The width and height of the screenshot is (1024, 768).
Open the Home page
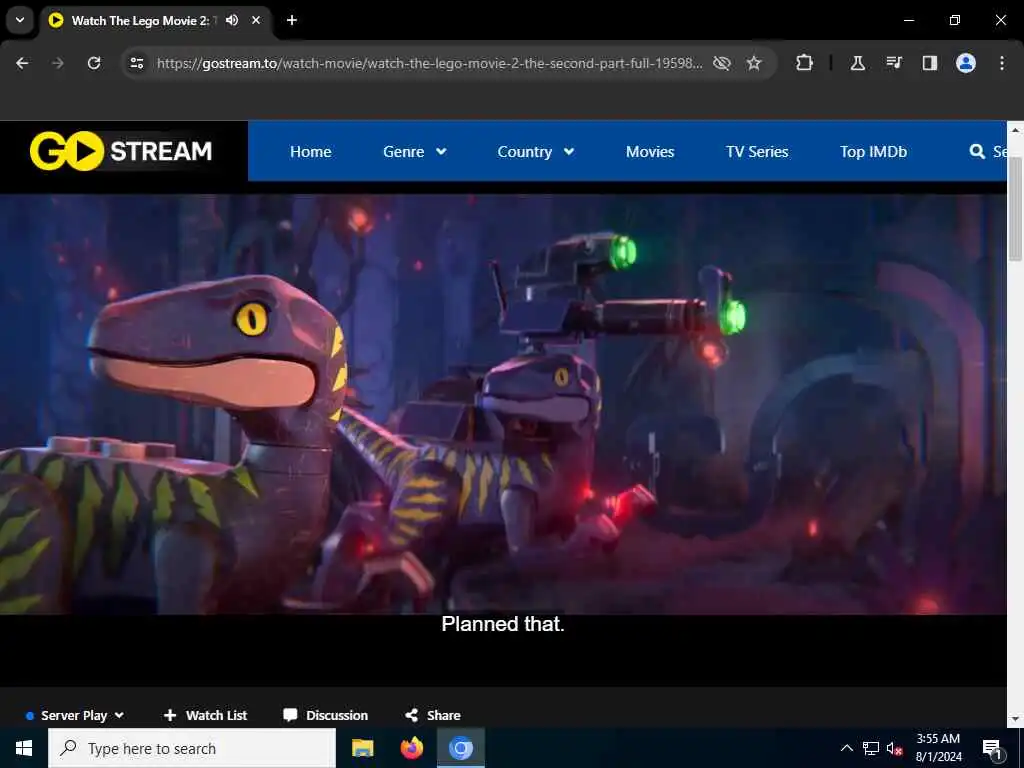pos(311,152)
